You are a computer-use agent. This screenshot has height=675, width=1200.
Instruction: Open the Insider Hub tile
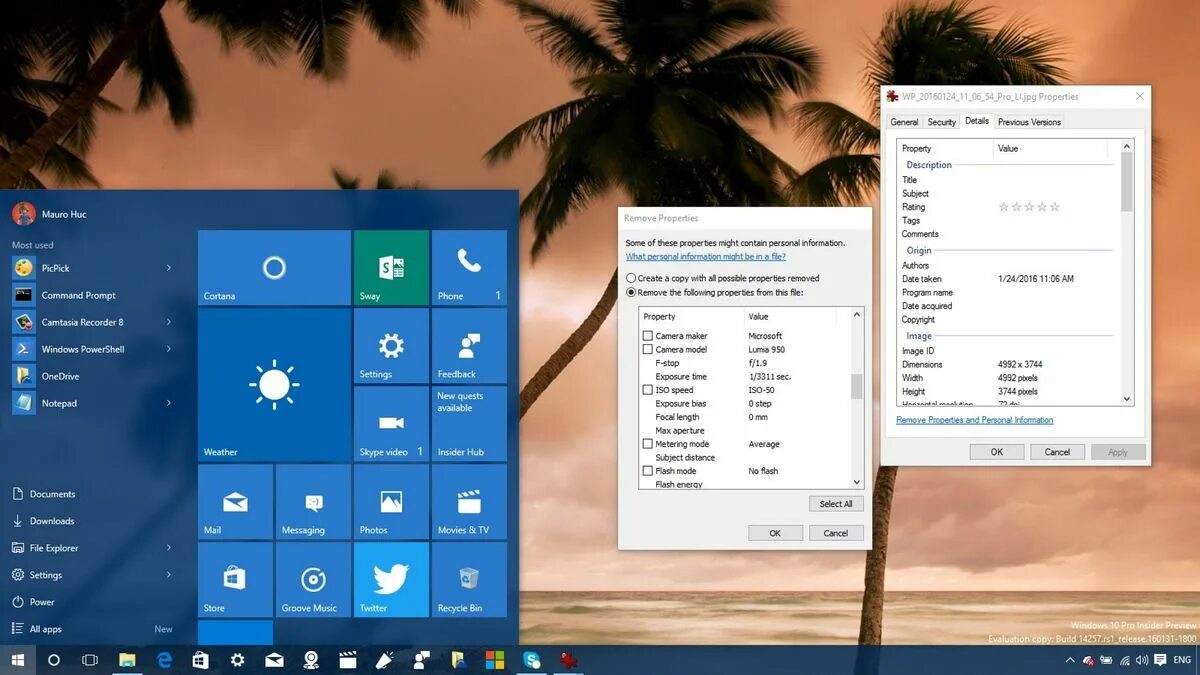(469, 423)
